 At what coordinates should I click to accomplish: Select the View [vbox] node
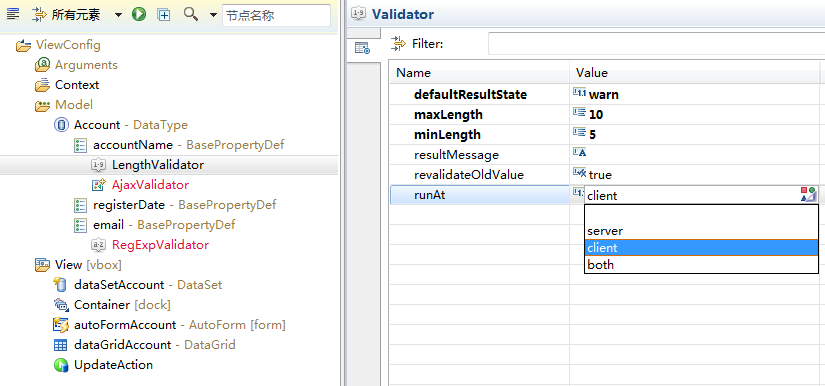click(88, 265)
